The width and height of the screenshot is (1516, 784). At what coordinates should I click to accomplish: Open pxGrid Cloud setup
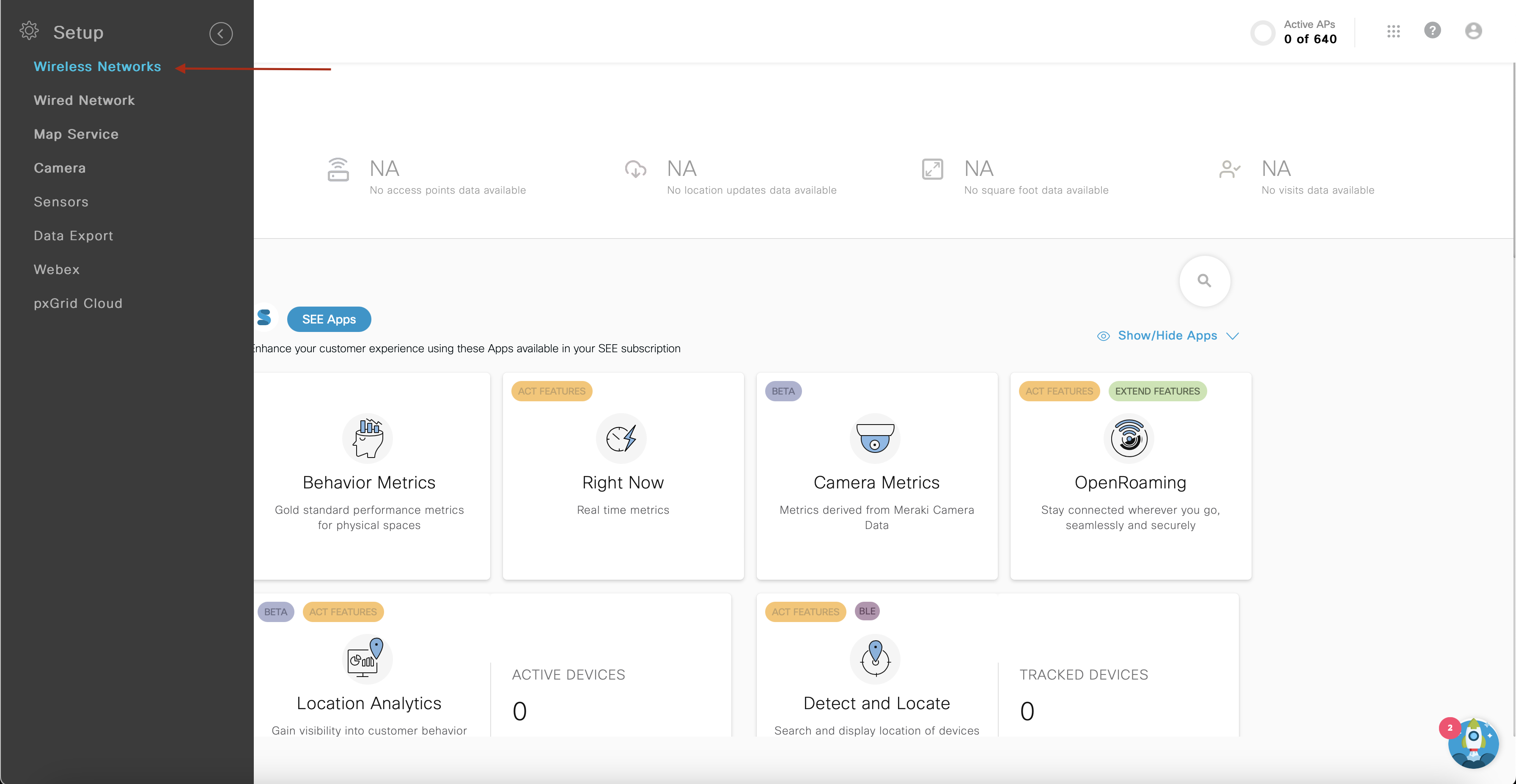[x=78, y=304]
